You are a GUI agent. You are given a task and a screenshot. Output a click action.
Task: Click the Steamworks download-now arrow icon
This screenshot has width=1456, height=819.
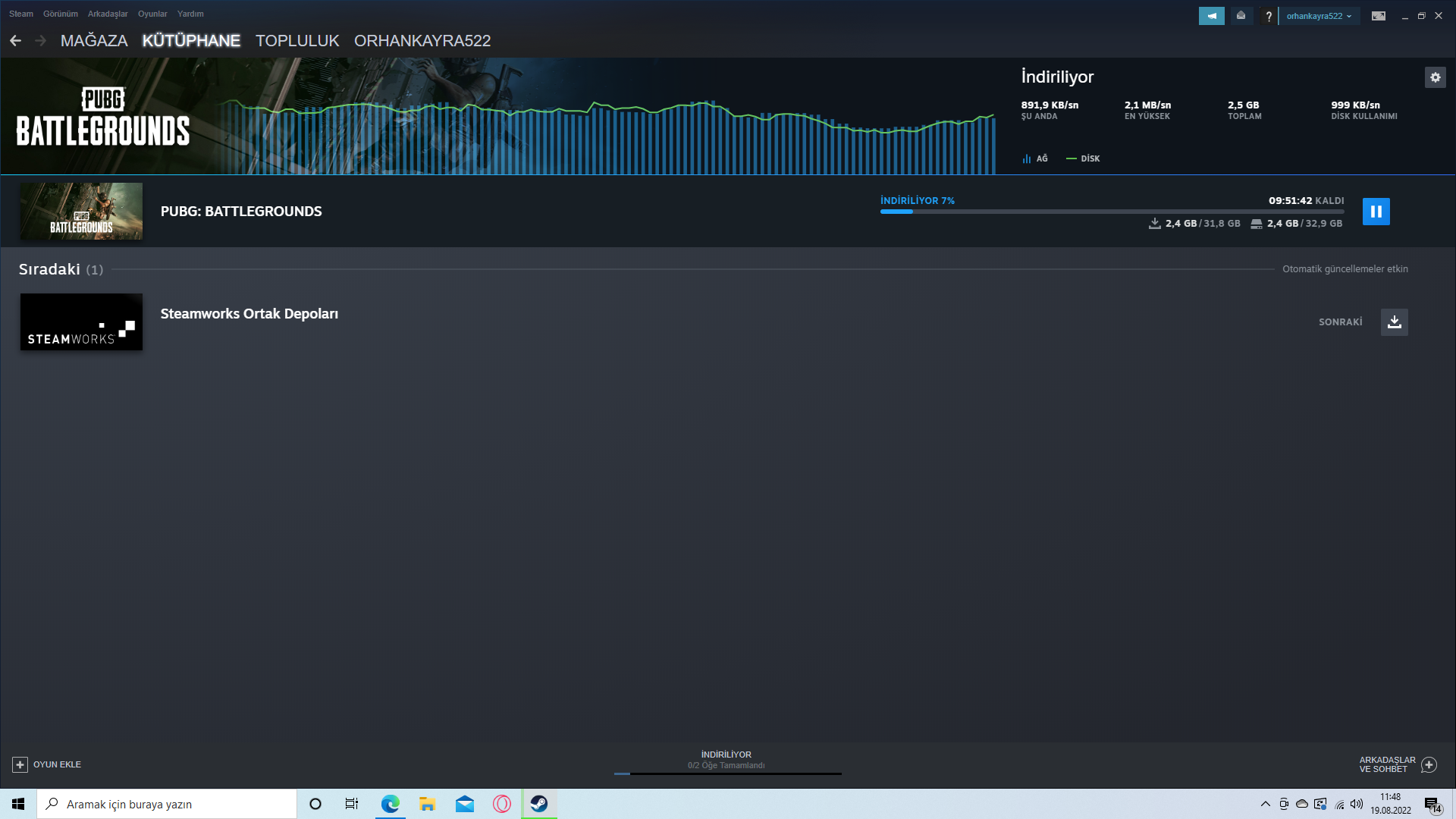(1394, 322)
